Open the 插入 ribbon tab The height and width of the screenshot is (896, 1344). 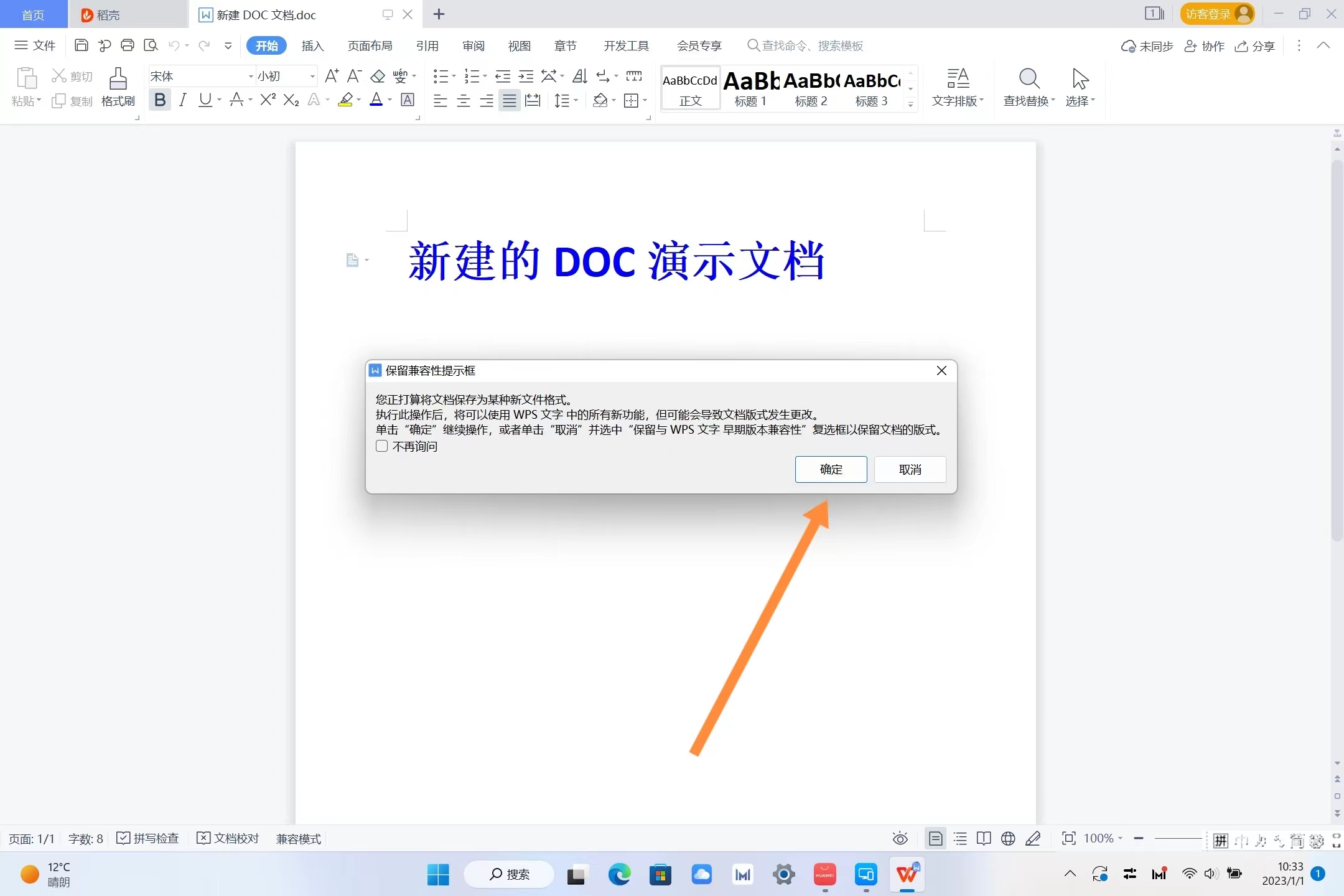[x=312, y=45]
